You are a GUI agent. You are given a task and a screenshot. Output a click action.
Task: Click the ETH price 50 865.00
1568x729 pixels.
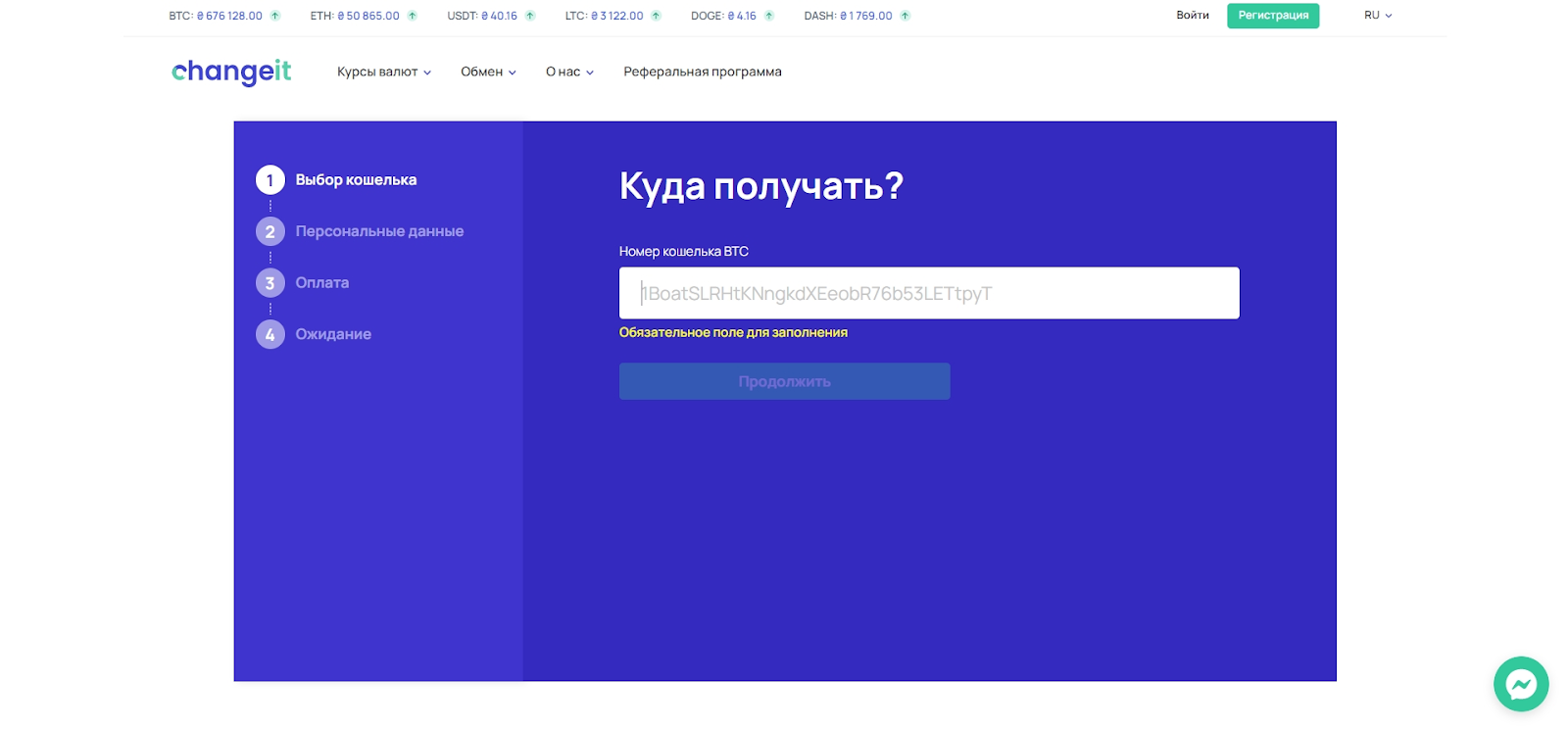pyautogui.click(x=368, y=16)
